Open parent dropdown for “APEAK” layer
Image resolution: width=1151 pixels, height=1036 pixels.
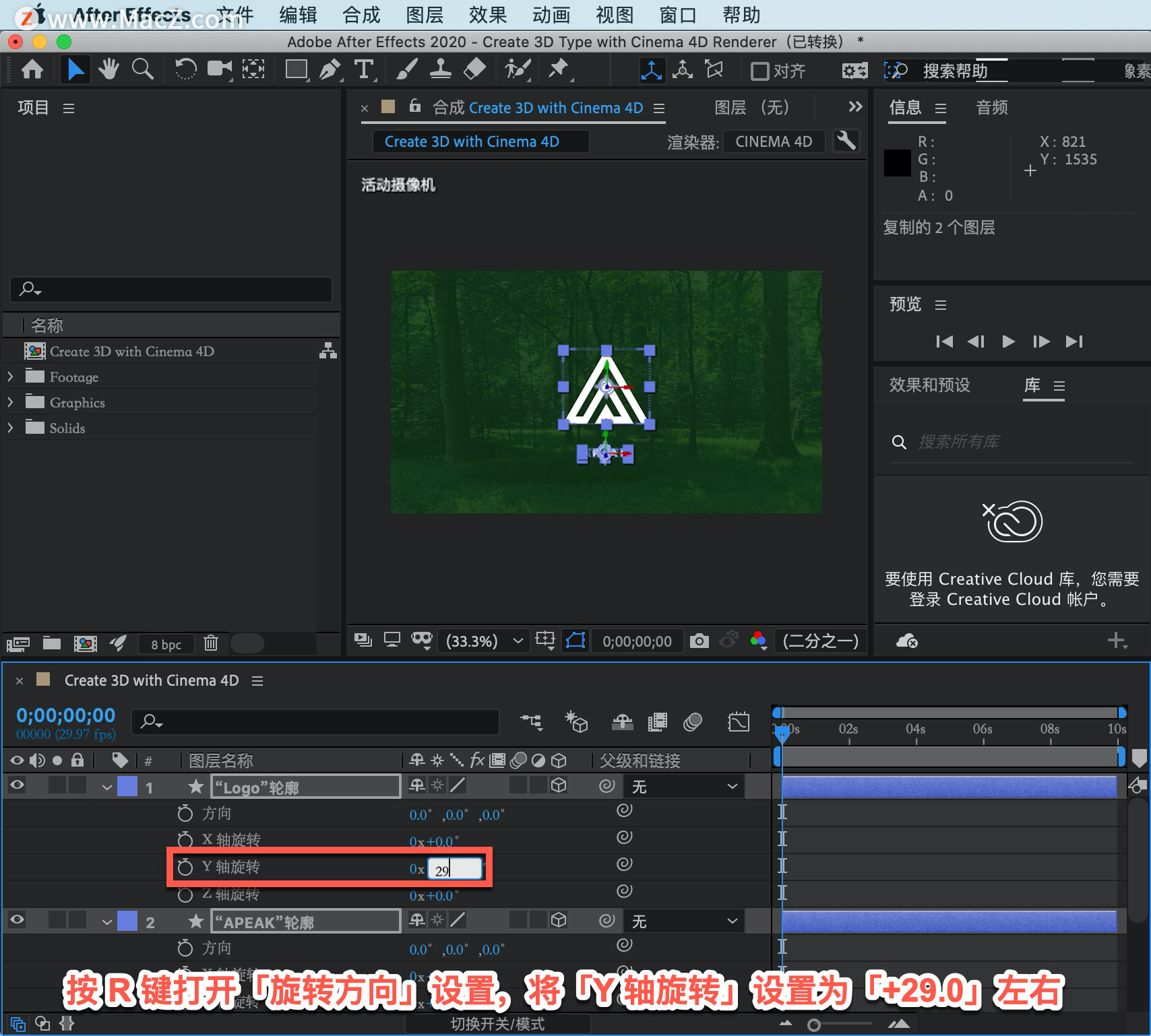click(685, 921)
